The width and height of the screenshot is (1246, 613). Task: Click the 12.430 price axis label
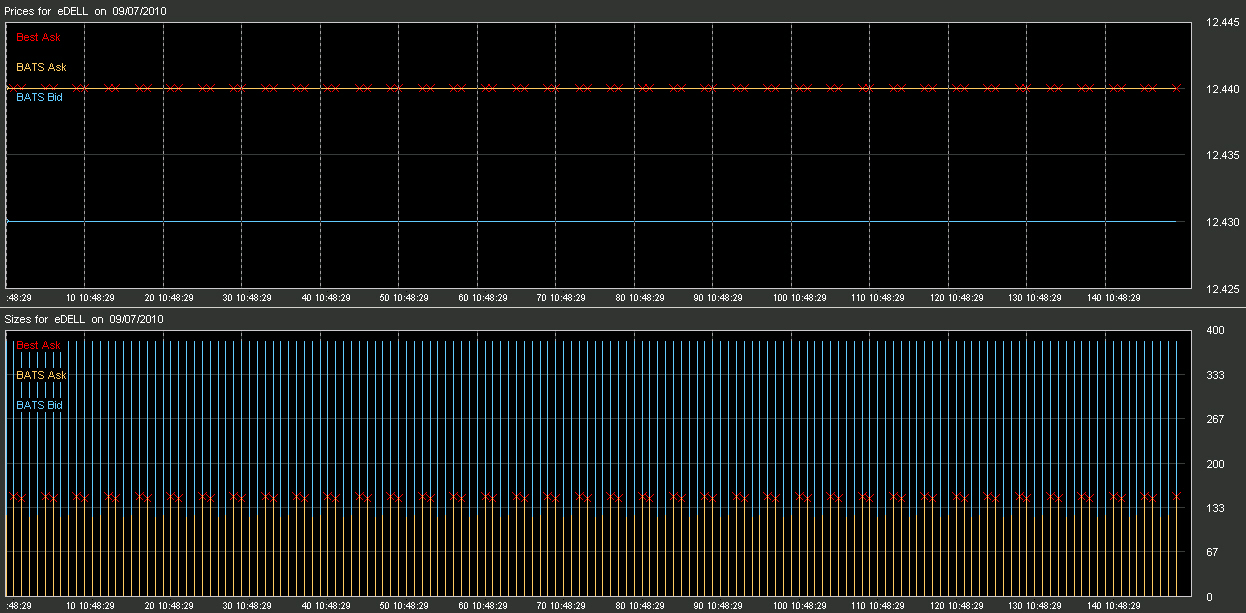point(1223,222)
